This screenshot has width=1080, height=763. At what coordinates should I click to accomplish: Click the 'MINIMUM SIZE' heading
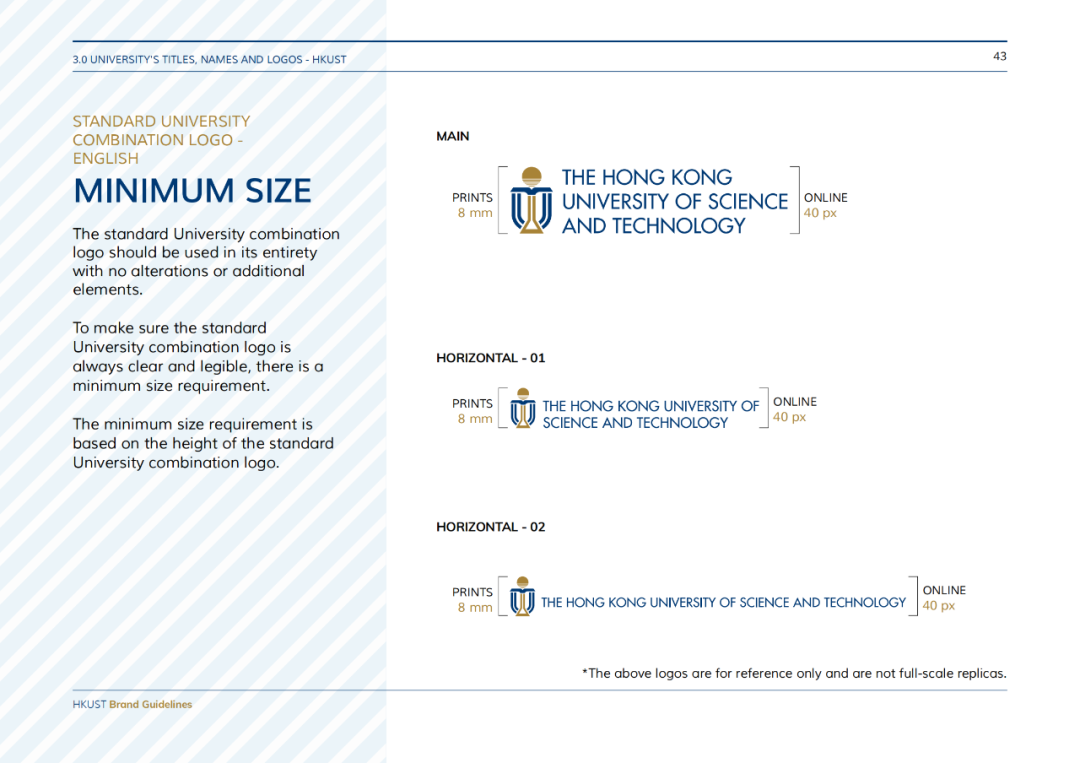pyautogui.click(x=192, y=191)
